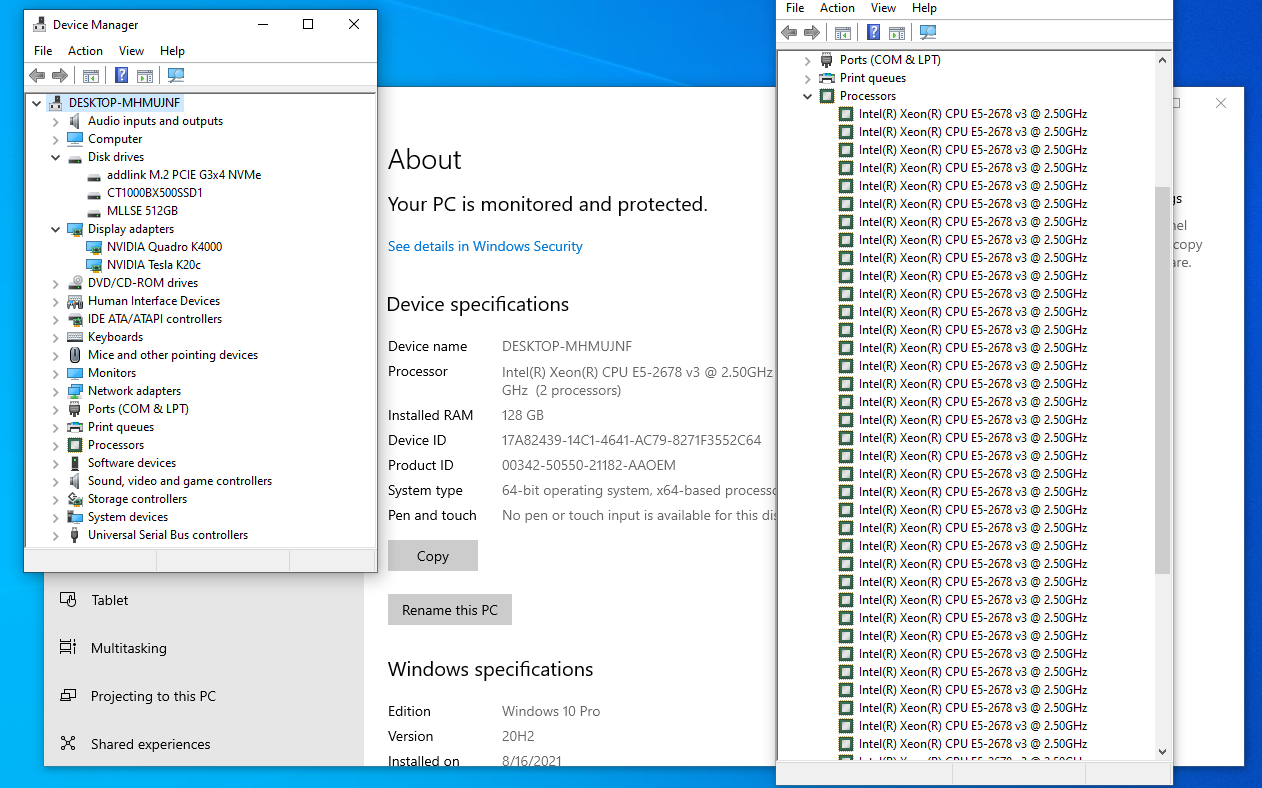Expand Print queues in right Device Manager

coord(808,78)
